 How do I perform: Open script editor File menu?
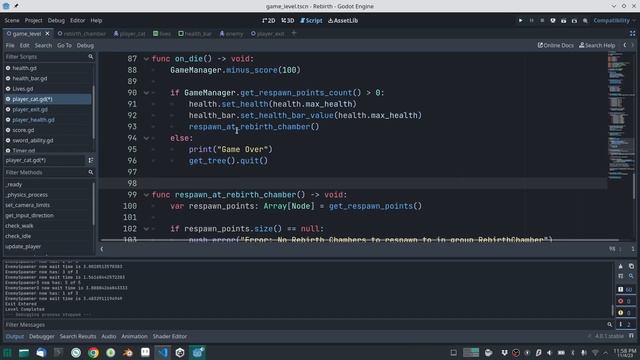pos(10,45)
